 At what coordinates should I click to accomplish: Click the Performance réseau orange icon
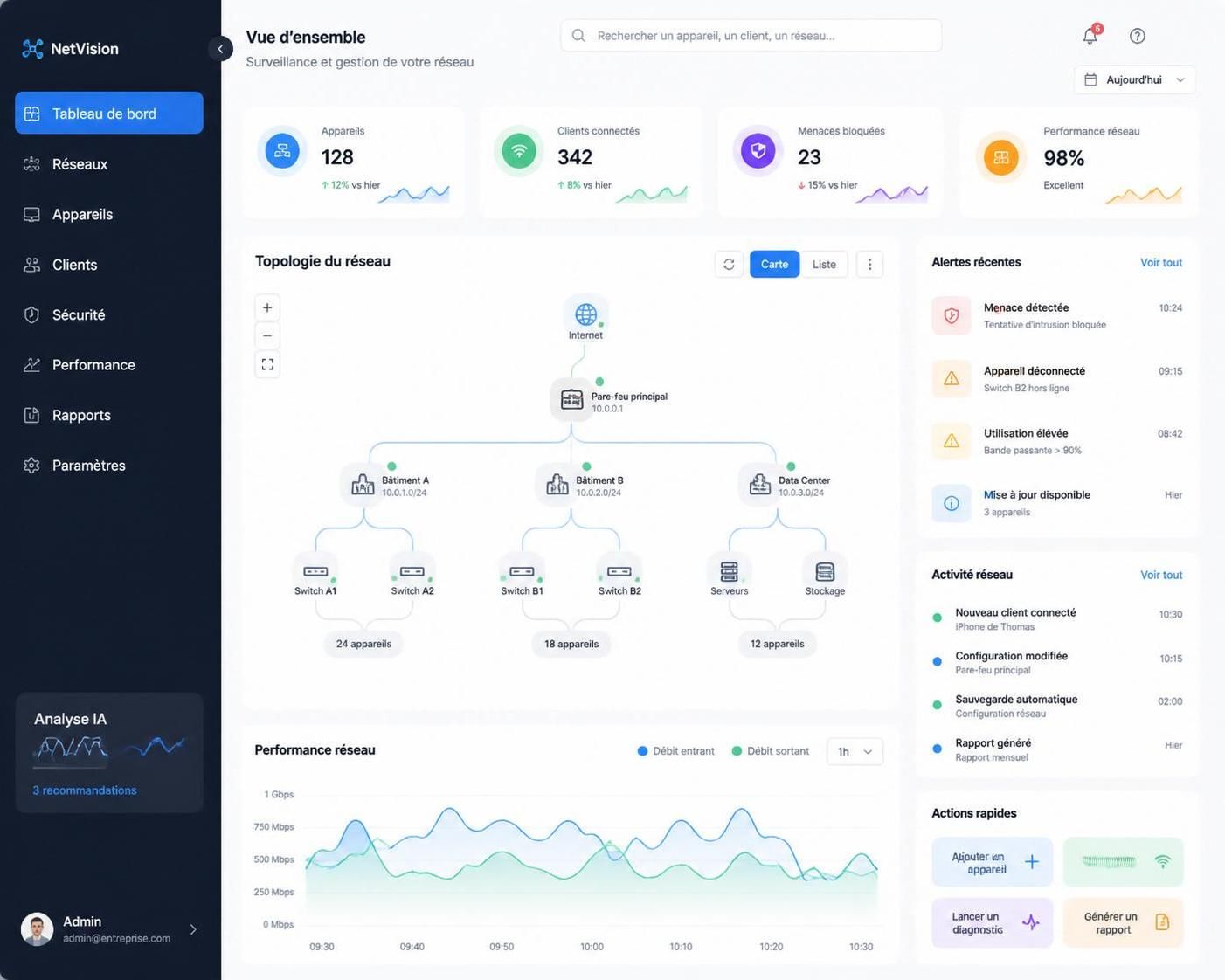pos(1001,157)
